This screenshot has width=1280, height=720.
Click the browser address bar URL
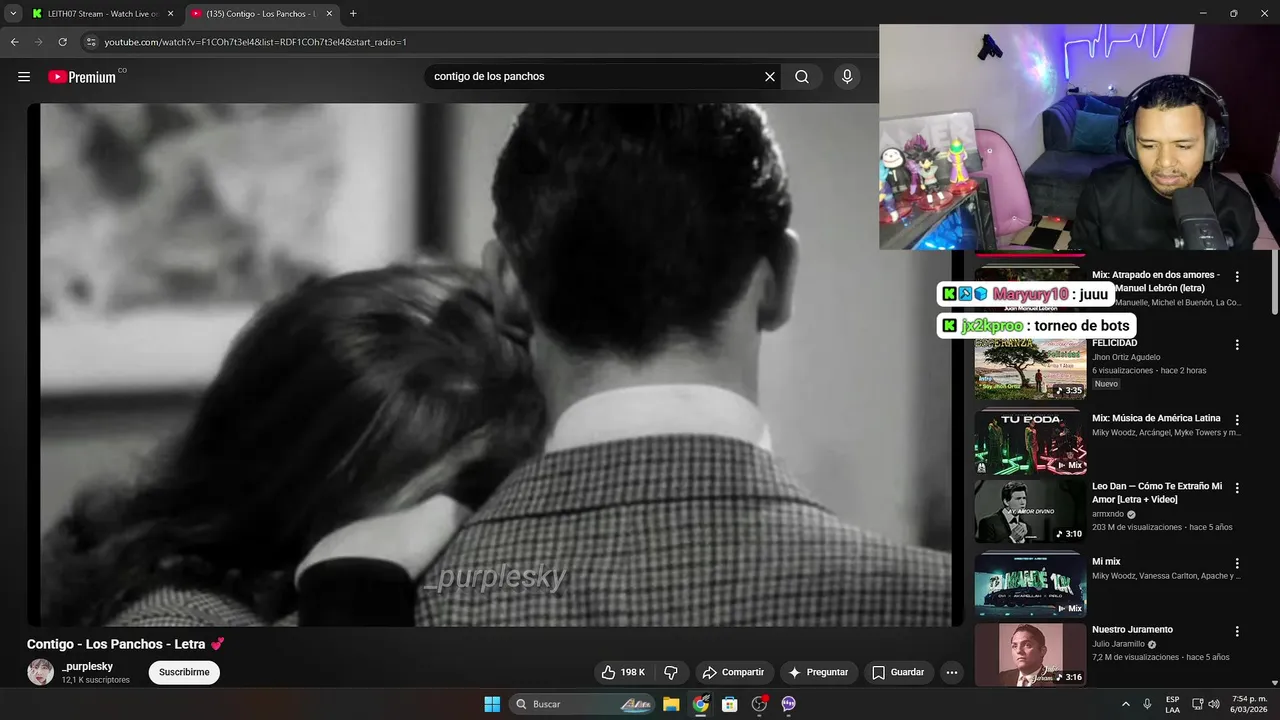(x=255, y=42)
